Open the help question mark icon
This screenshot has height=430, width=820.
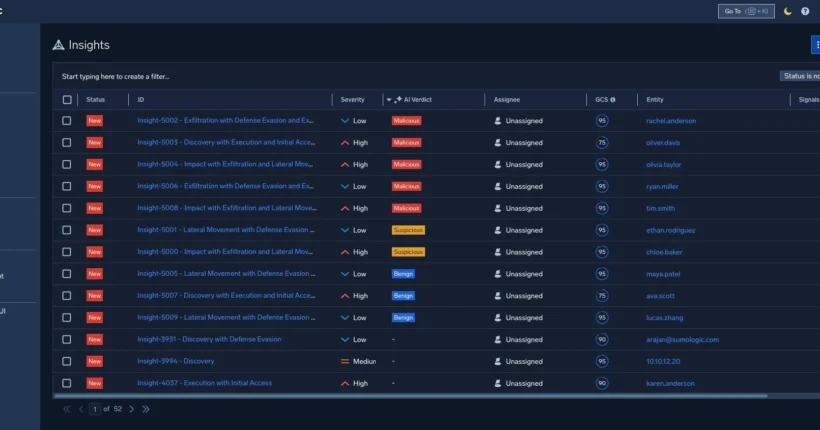click(x=805, y=11)
